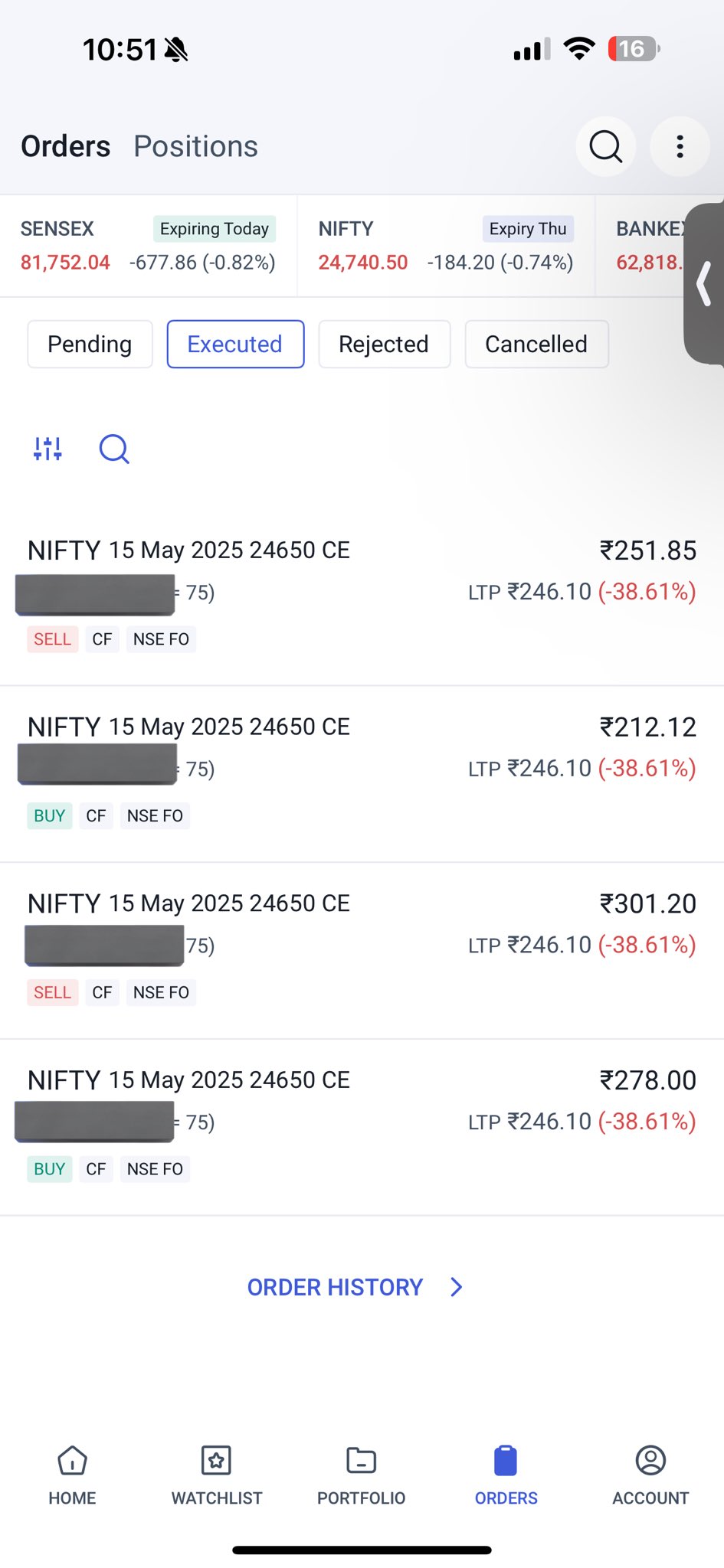Open the three-dot more options menu

coord(680,146)
